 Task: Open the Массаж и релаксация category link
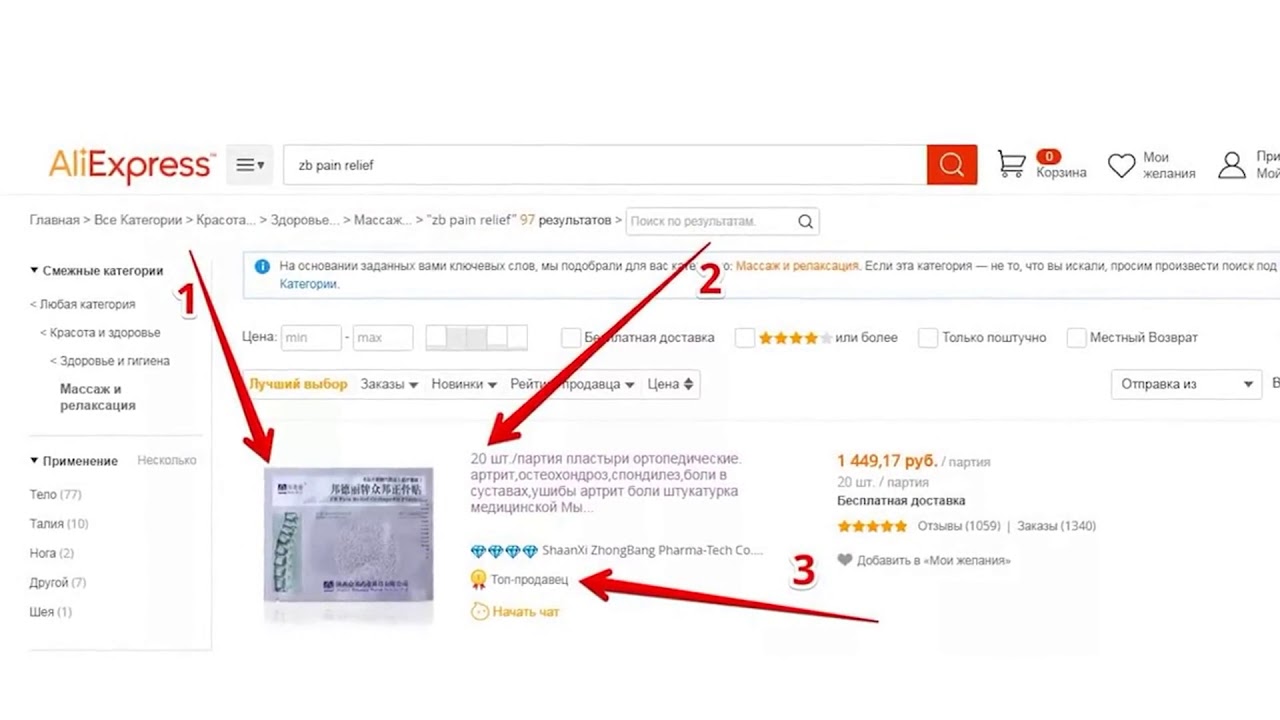797,266
